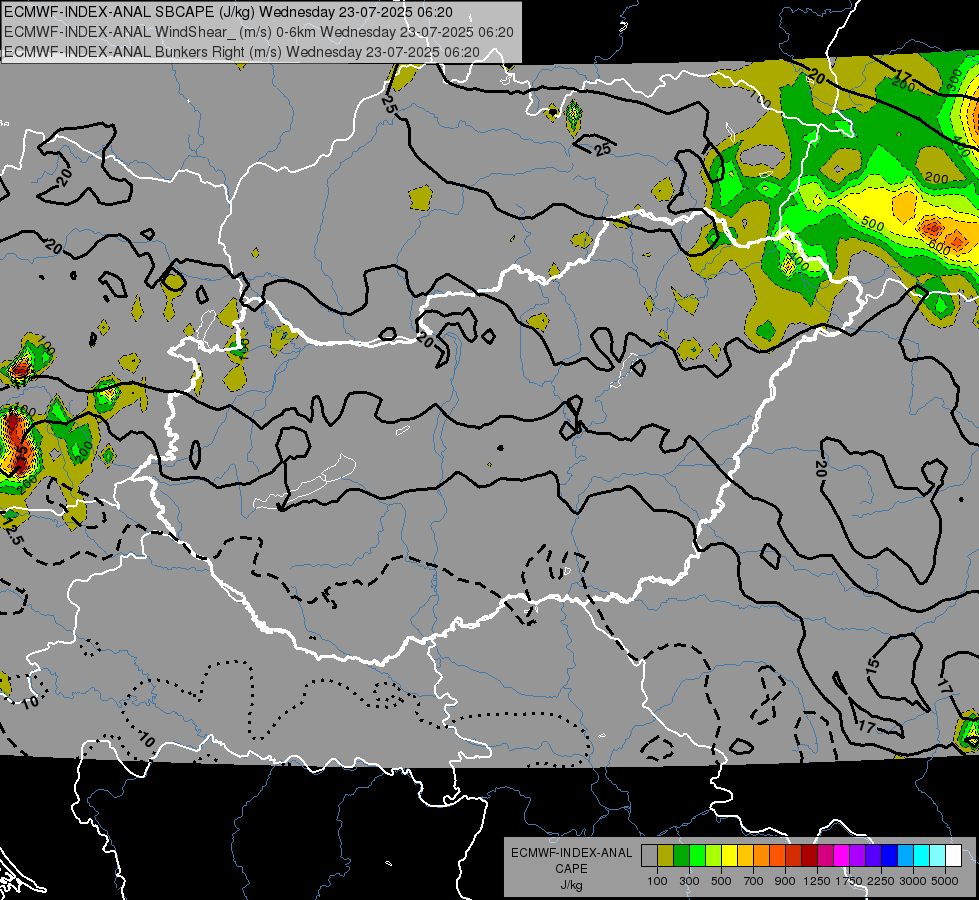Click the Bunkers Right title line
Image resolution: width=979 pixels, height=900 pixels.
click(242, 52)
